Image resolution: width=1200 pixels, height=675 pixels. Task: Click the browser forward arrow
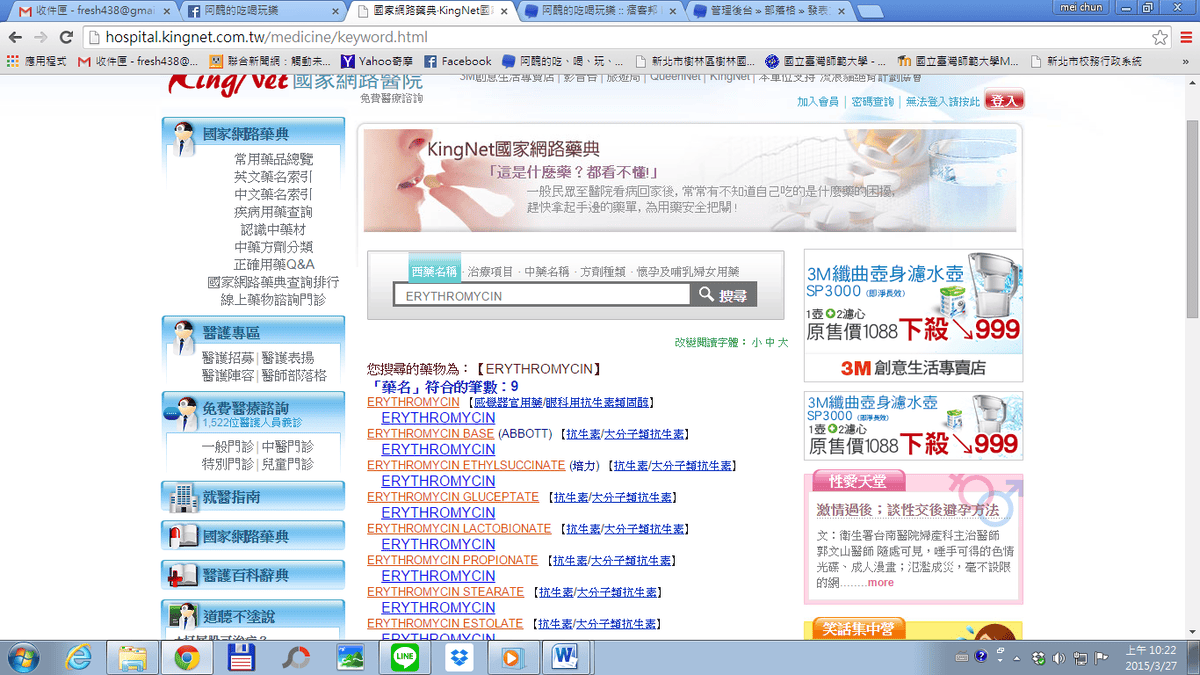[x=41, y=38]
